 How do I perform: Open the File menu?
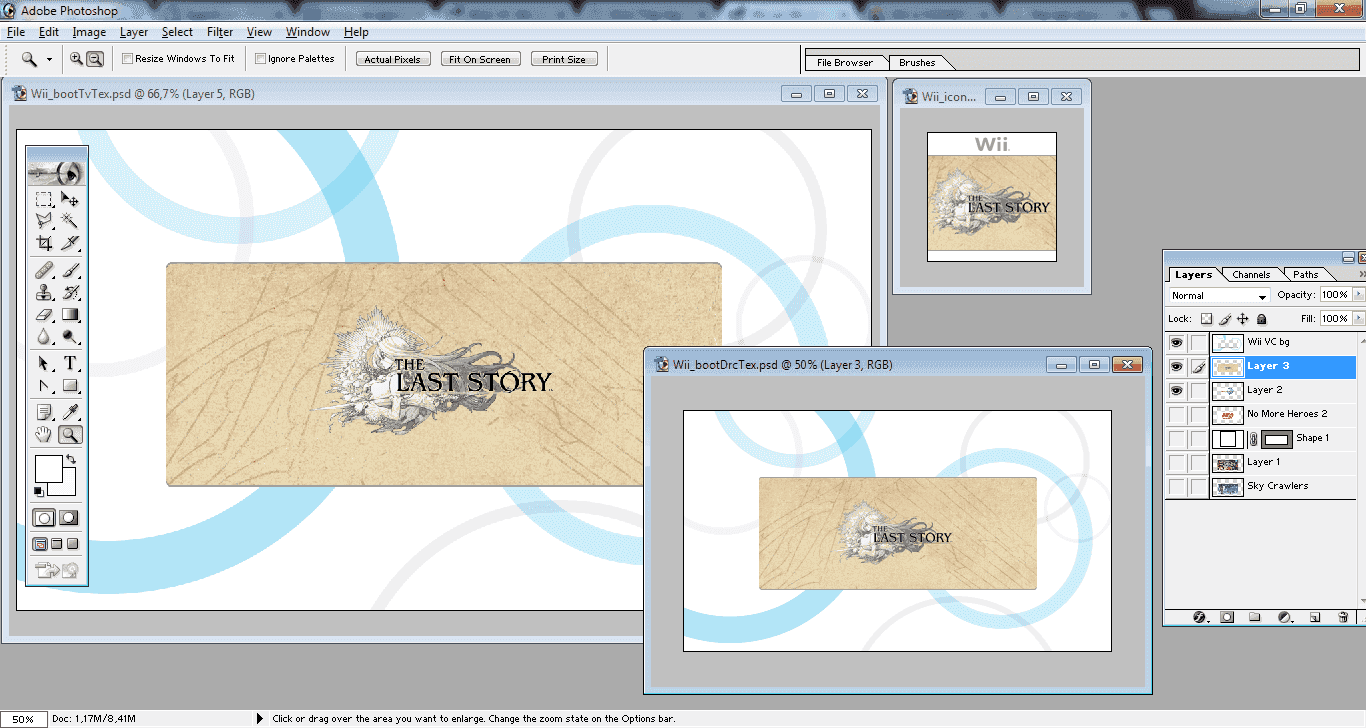tap(16, 32)
